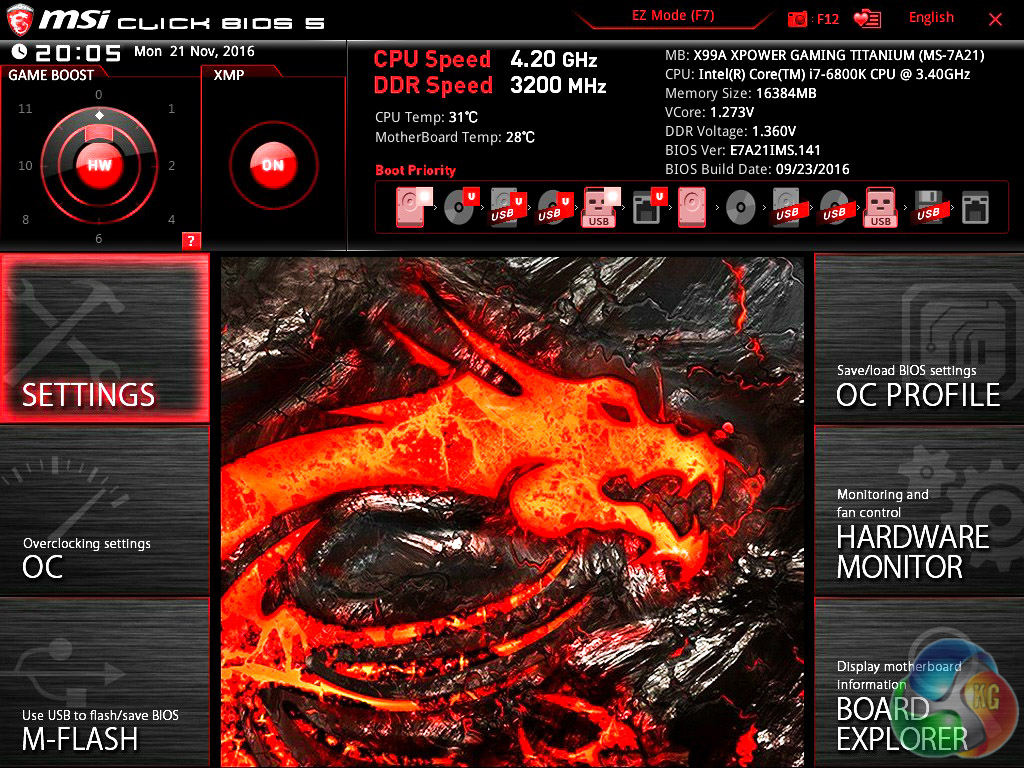The image size is (1024, 768).
Task: Set Game Boost dial to stage 1
Action: click(171, 108)
